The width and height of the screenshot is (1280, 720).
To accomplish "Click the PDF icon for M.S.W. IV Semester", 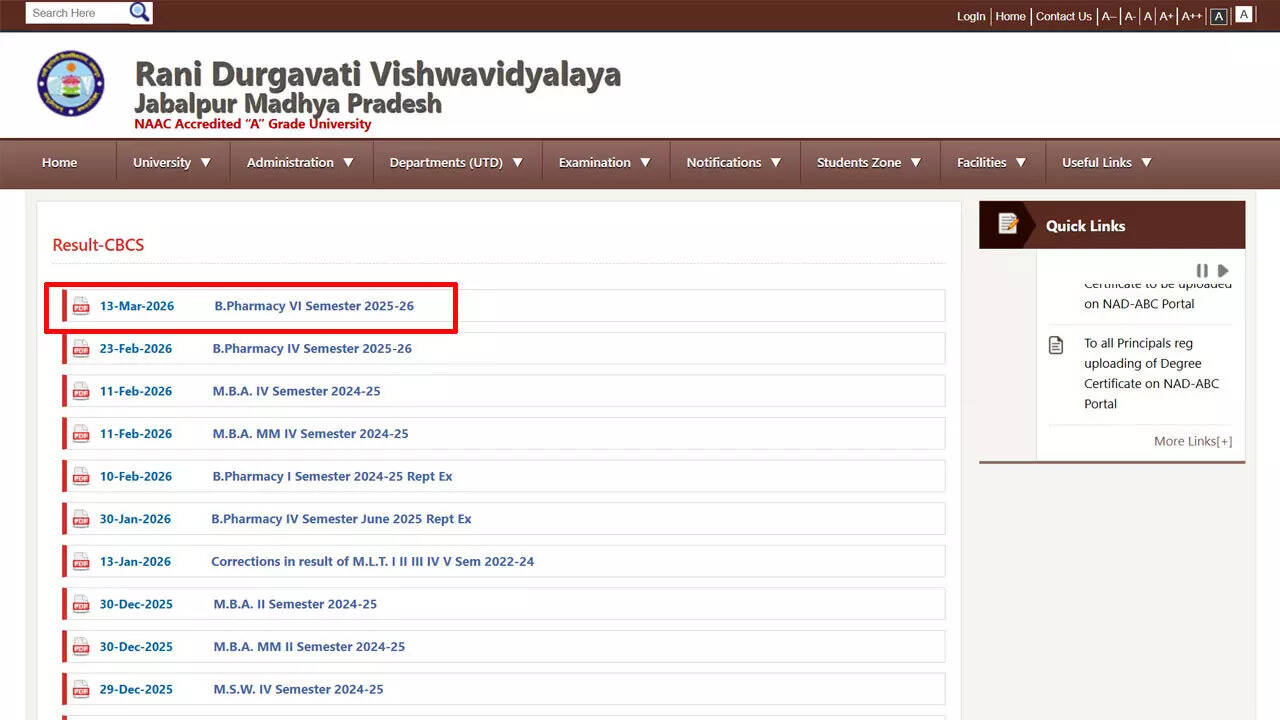I will pos(81,689).
